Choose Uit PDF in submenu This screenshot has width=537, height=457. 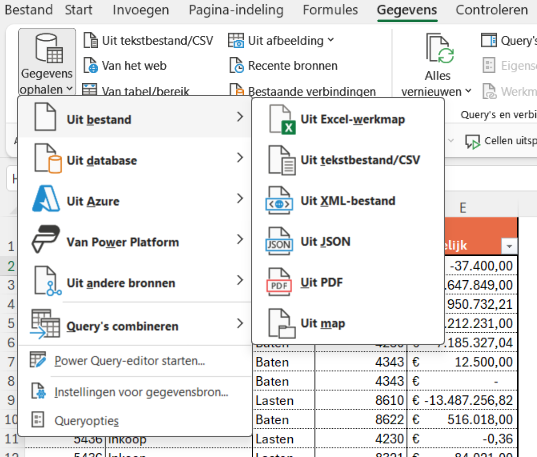pyautogui.click(x=348, y=282)
